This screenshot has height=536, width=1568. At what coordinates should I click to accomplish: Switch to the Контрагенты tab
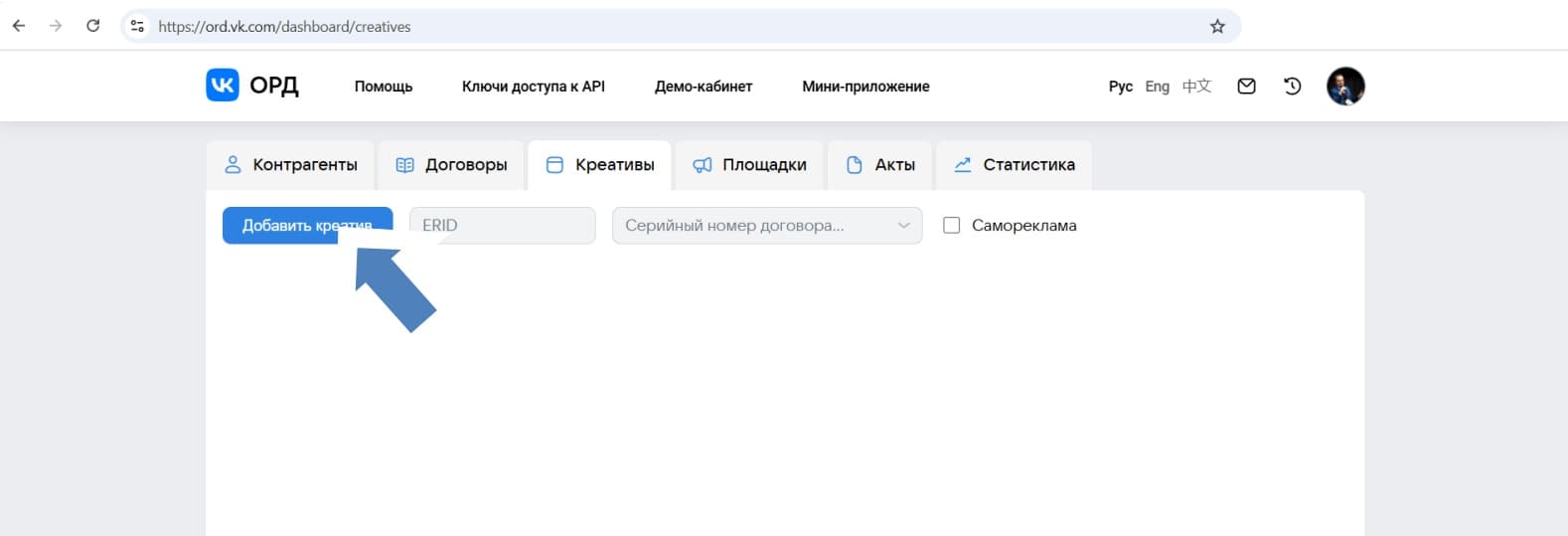[x=291, y=165]
